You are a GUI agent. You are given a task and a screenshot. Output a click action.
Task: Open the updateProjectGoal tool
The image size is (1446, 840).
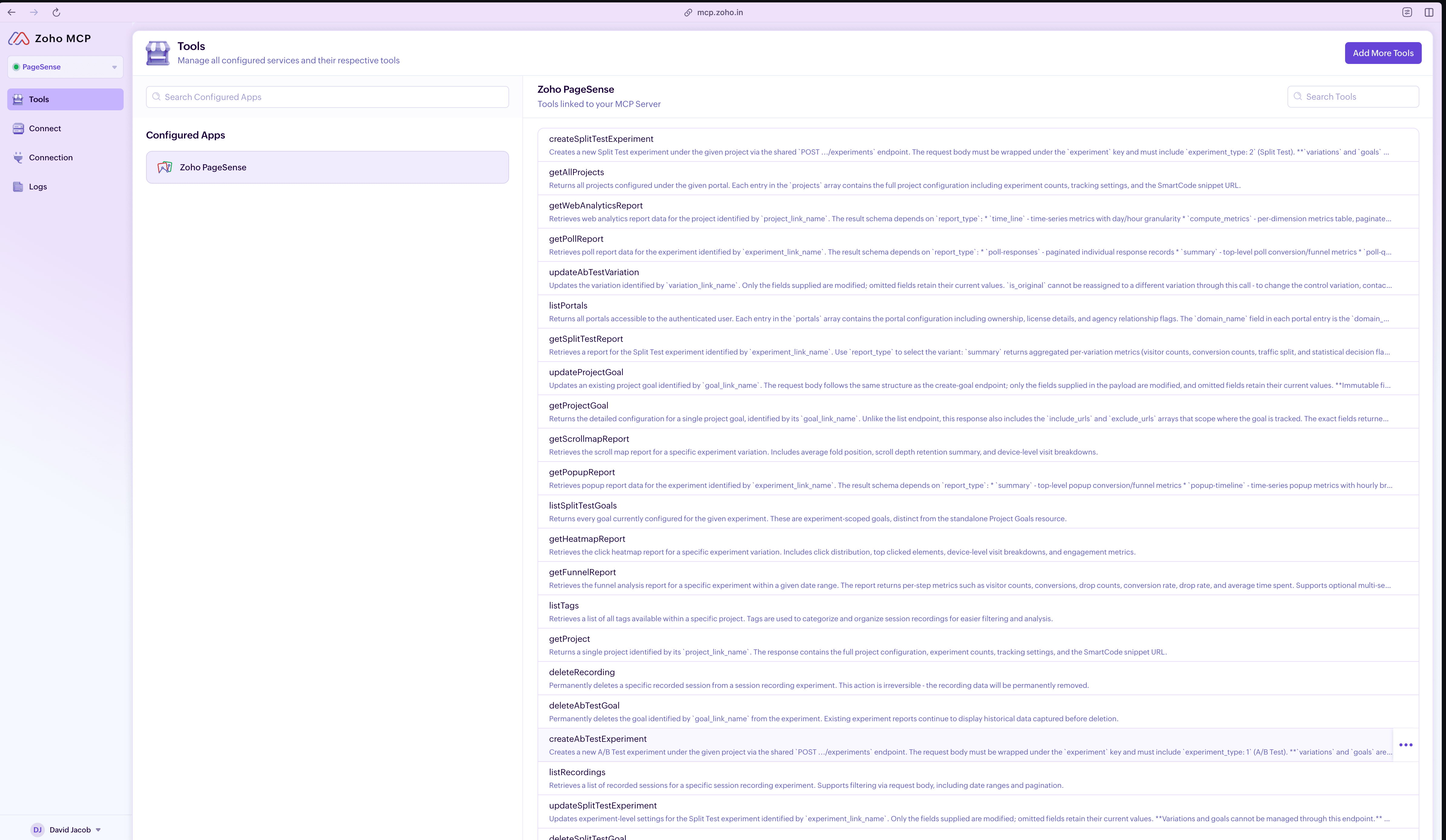[978, 378]
